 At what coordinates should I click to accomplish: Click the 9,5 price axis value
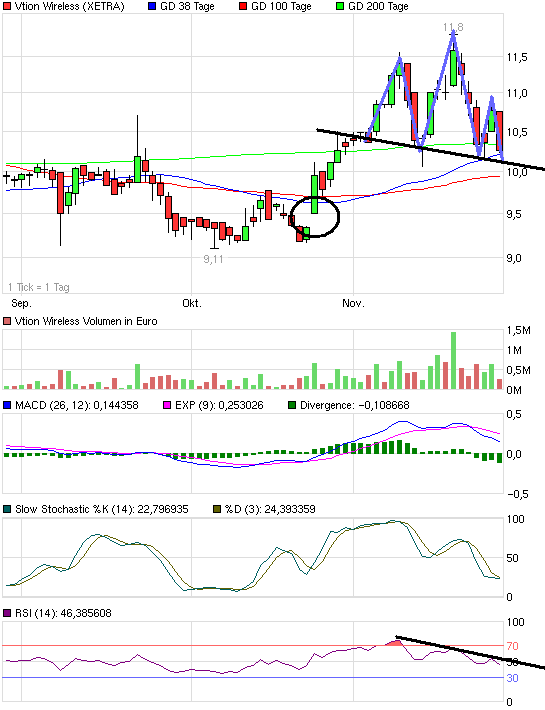point(514,214)
